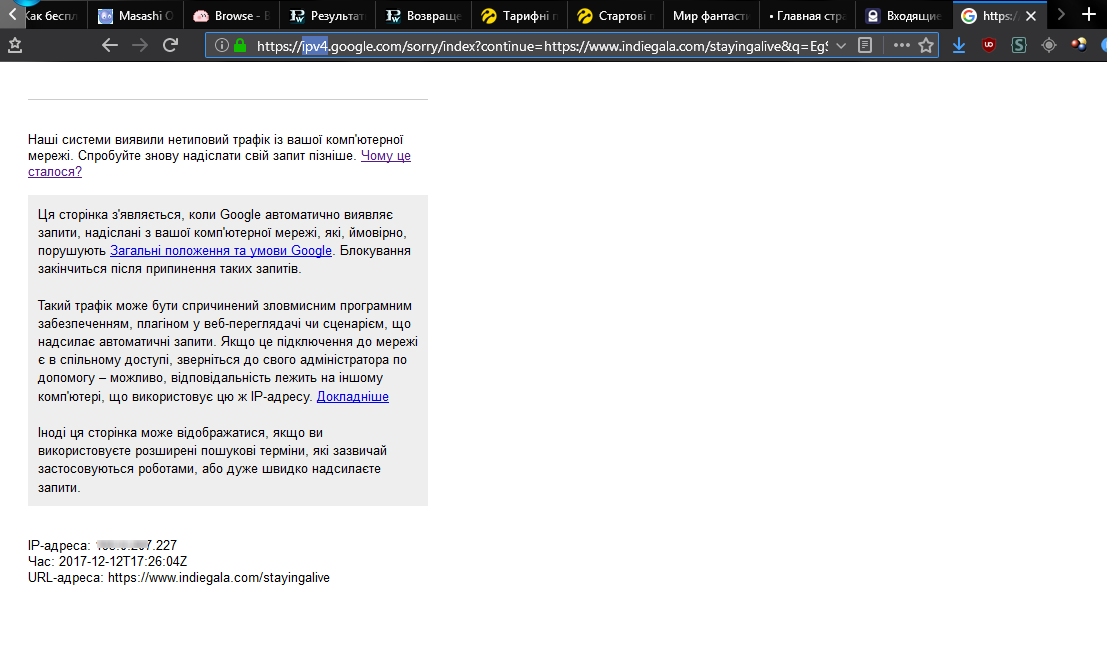
Task: Go back to the previous page
Action: [x=110, y=45]
